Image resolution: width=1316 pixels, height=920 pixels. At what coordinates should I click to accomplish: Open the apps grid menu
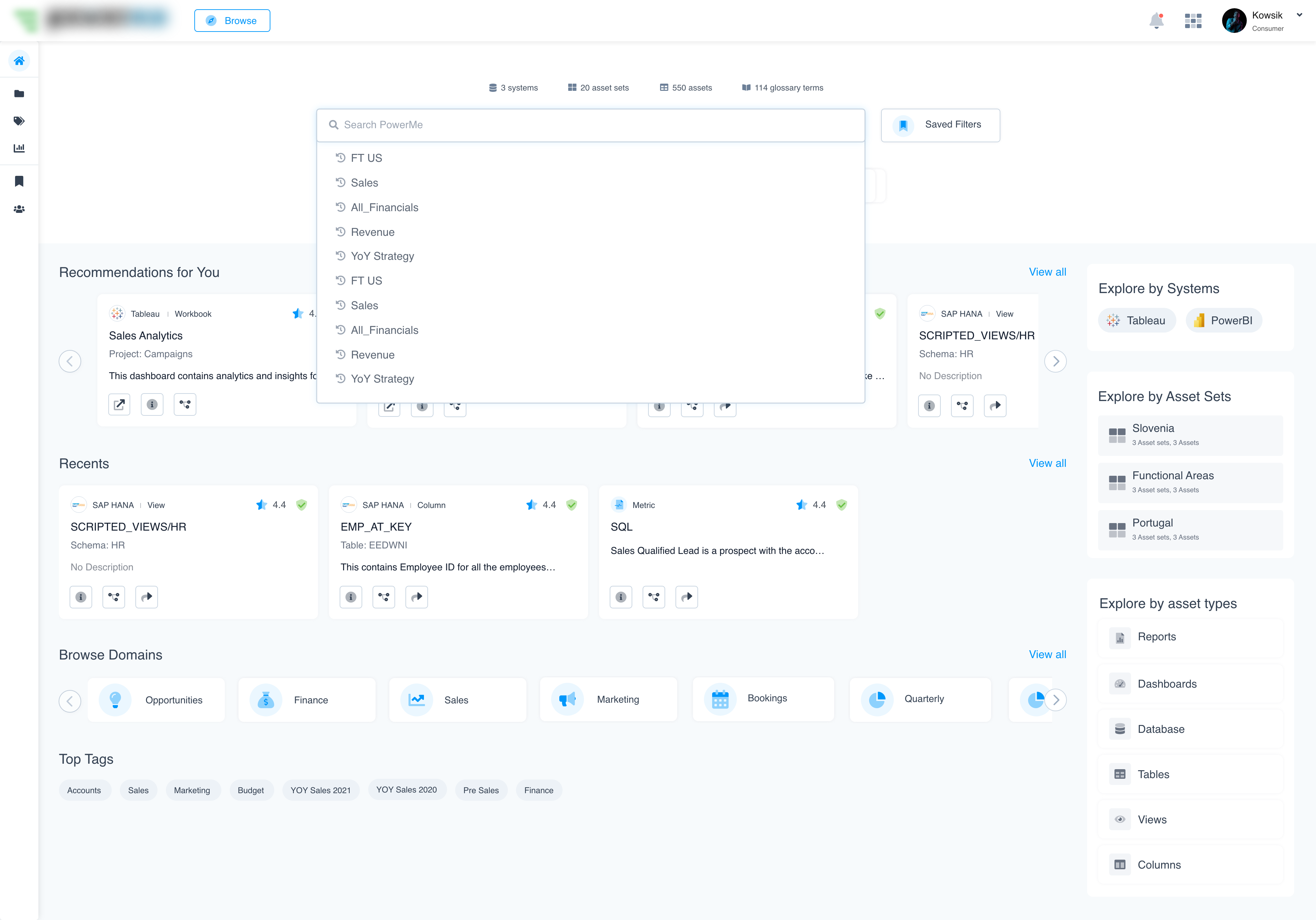[1193, 21]
